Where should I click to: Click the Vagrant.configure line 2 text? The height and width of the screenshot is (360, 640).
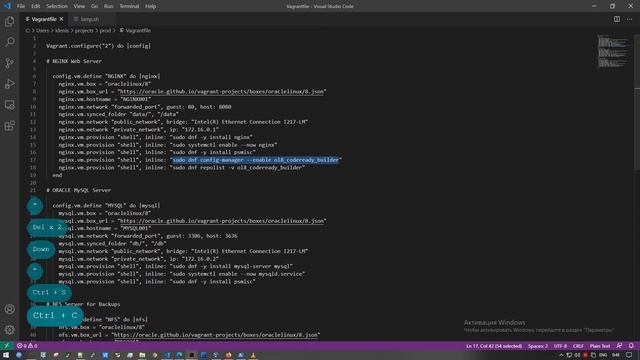pyautogui.click(x=98, y=46)
